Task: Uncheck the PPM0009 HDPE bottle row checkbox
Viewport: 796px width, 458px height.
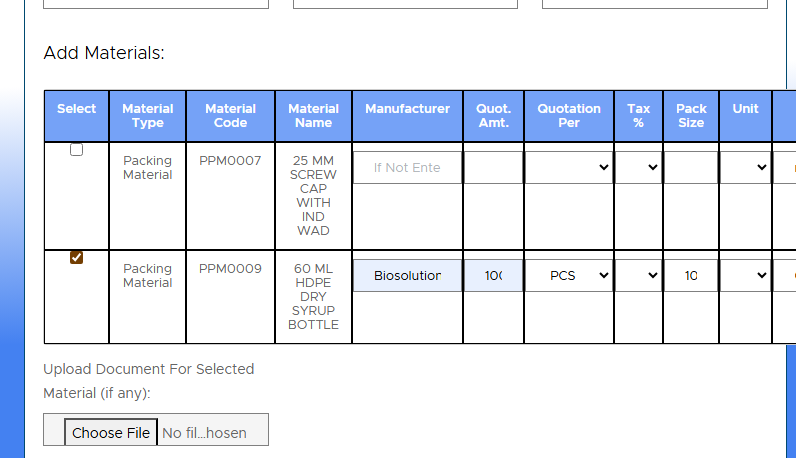Action: pyautogui.click(x=76, y=258)
